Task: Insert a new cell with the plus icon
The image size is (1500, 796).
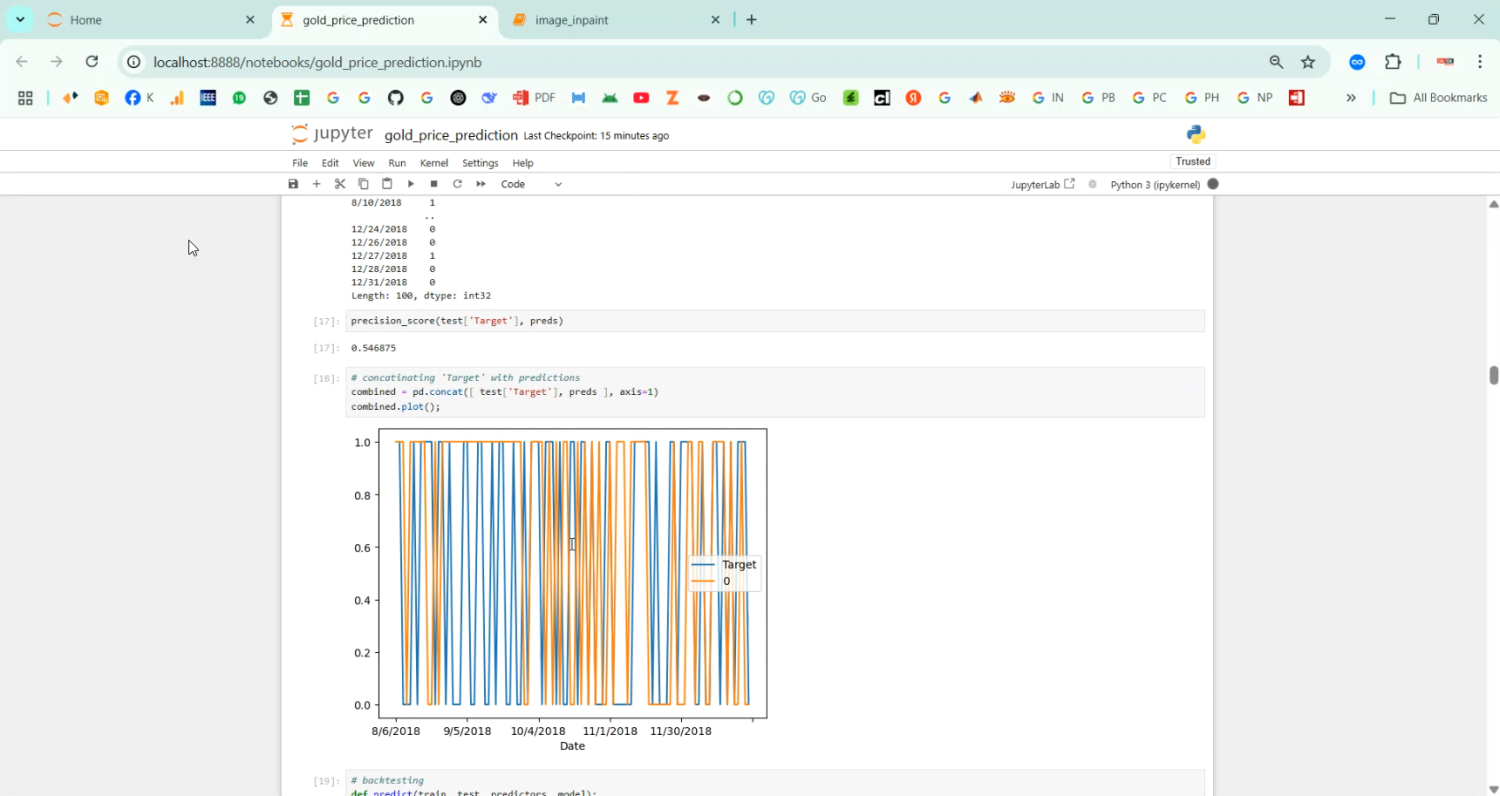Action: pos(317,184)
